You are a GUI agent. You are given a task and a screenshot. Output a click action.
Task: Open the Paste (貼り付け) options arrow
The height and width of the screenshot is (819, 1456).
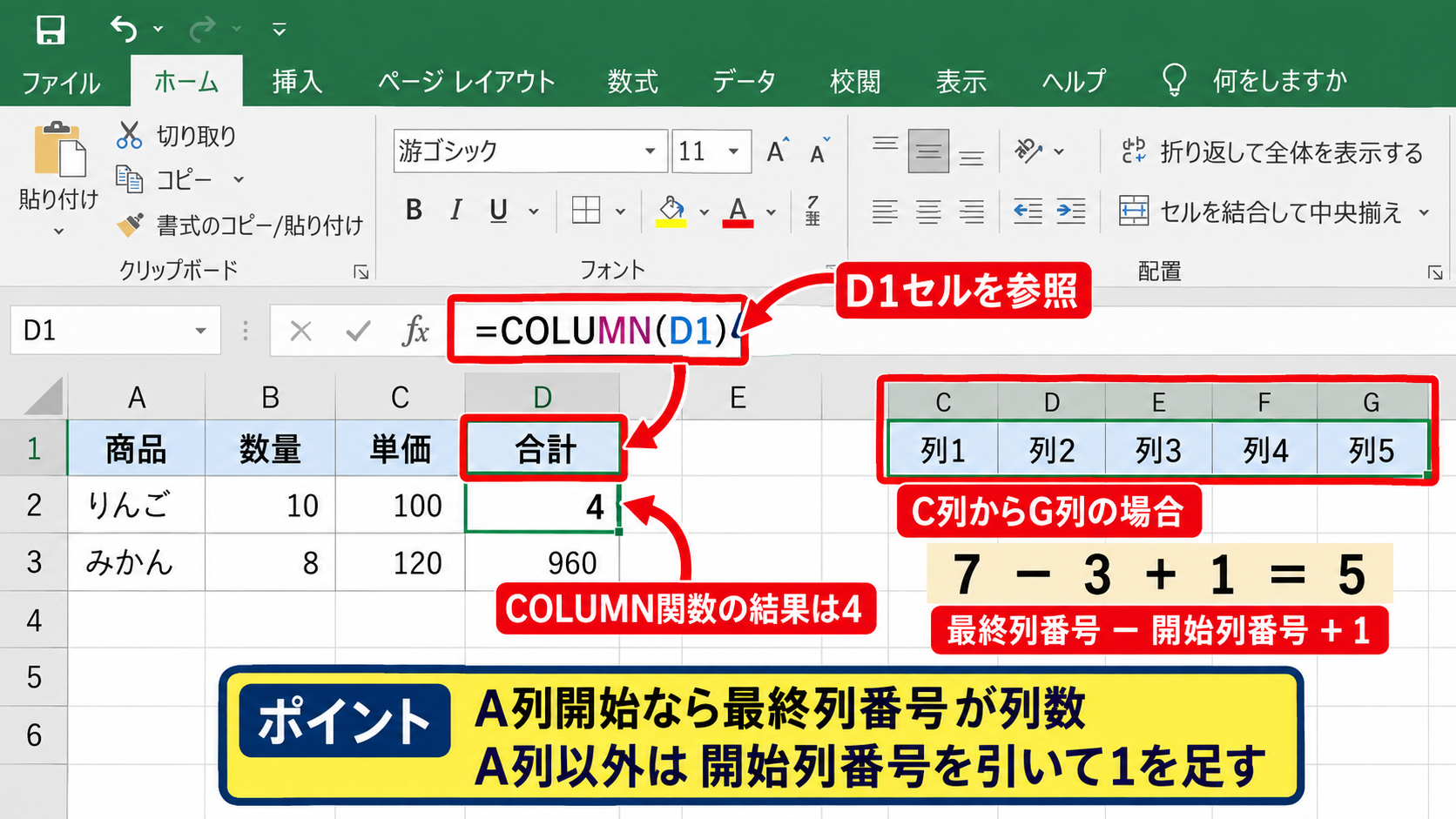tap(58, 232)
